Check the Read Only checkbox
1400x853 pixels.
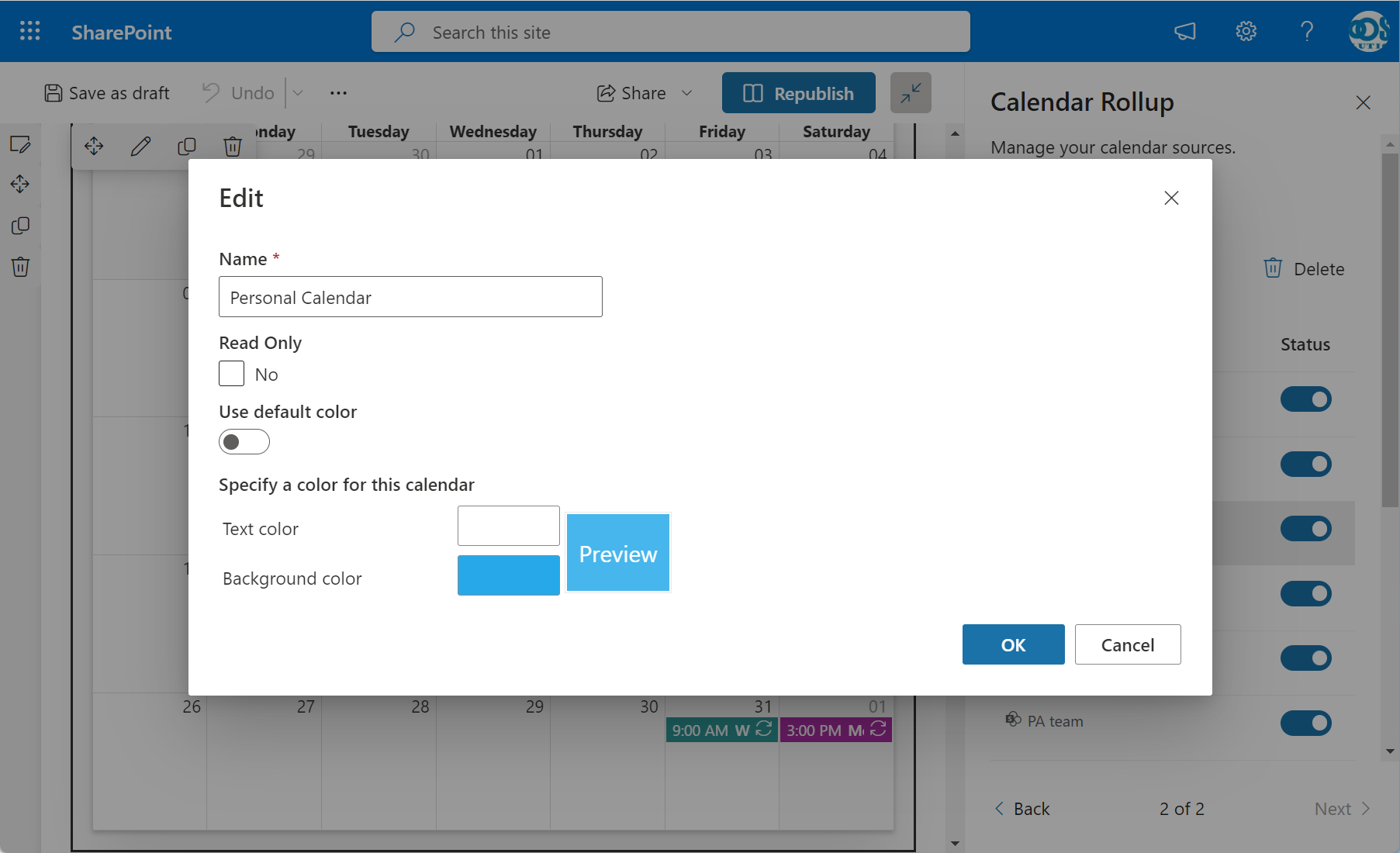tap(232, 374)
